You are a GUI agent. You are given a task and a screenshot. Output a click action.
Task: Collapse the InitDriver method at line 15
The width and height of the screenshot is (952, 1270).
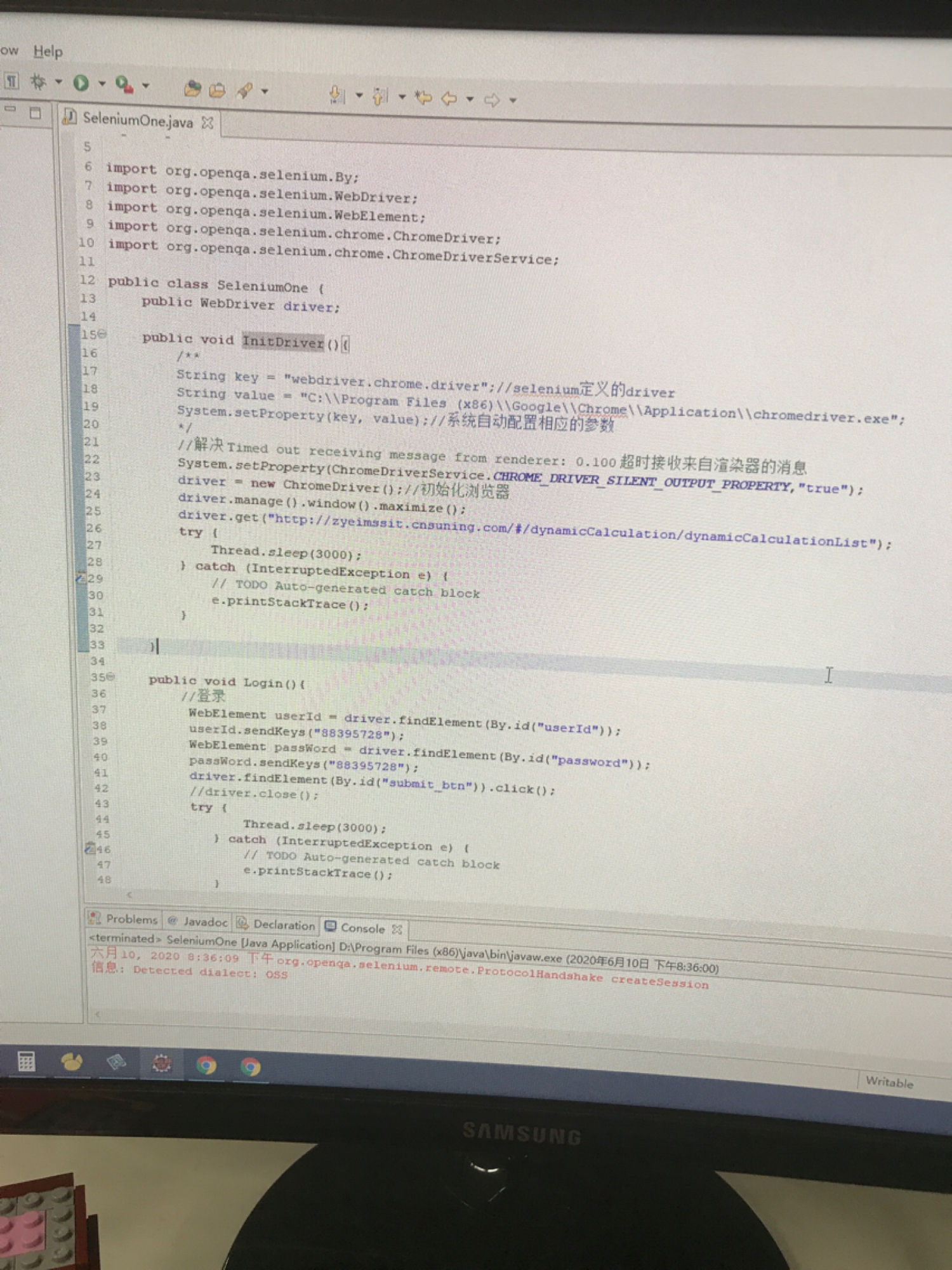103,334
